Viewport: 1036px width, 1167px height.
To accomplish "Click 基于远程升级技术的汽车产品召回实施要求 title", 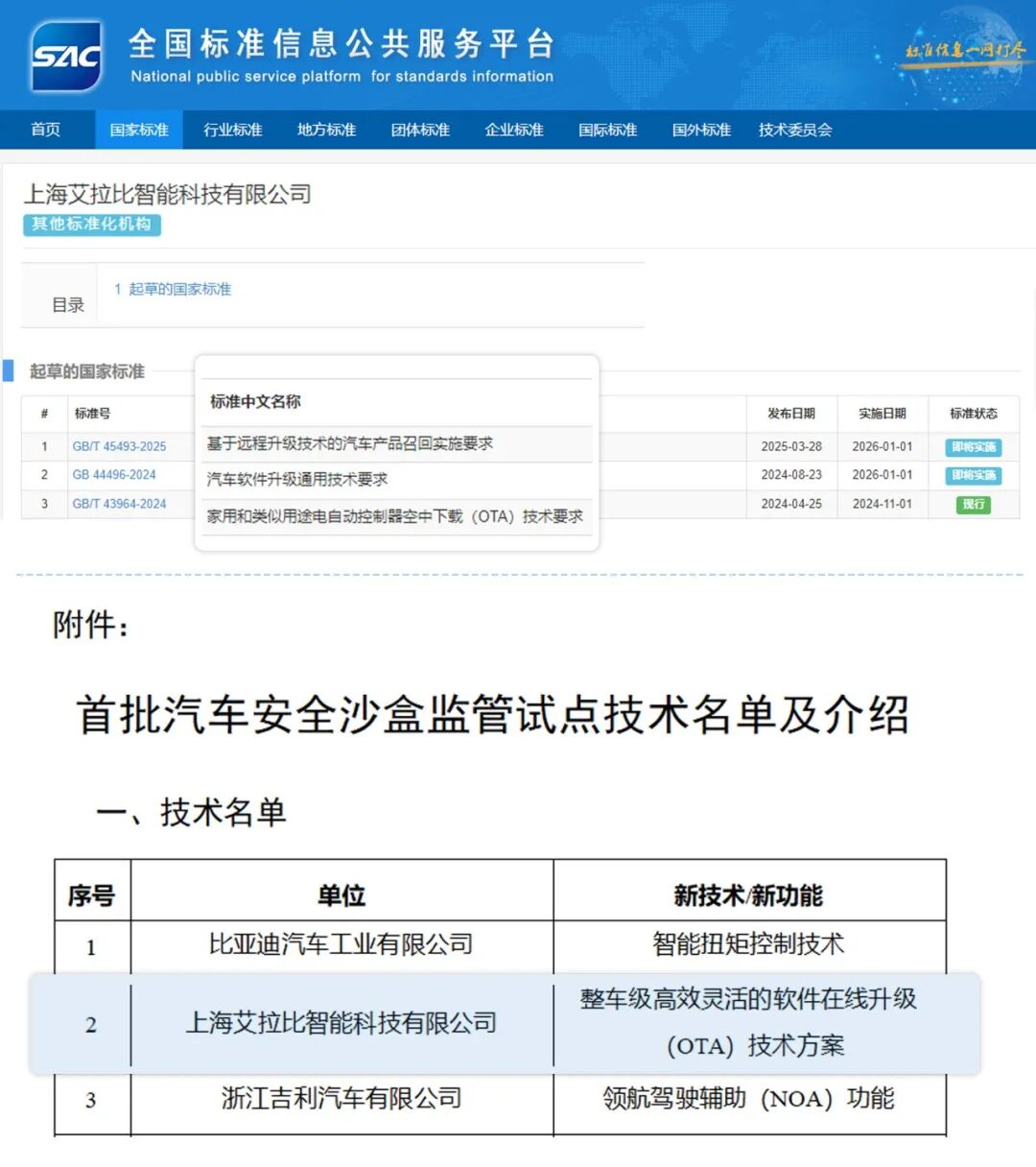I will click(350, 443).
